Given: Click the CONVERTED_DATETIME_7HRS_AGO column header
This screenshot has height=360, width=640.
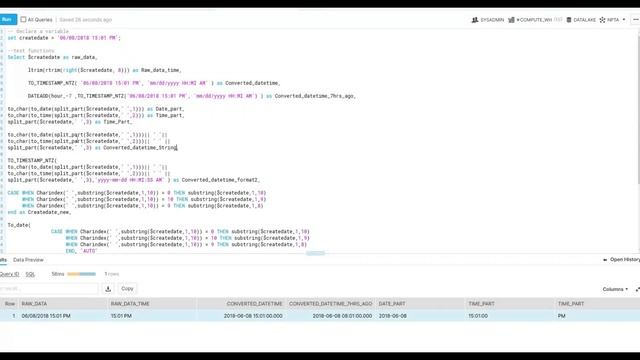Looking at the screenshot, I should point(330,304).
